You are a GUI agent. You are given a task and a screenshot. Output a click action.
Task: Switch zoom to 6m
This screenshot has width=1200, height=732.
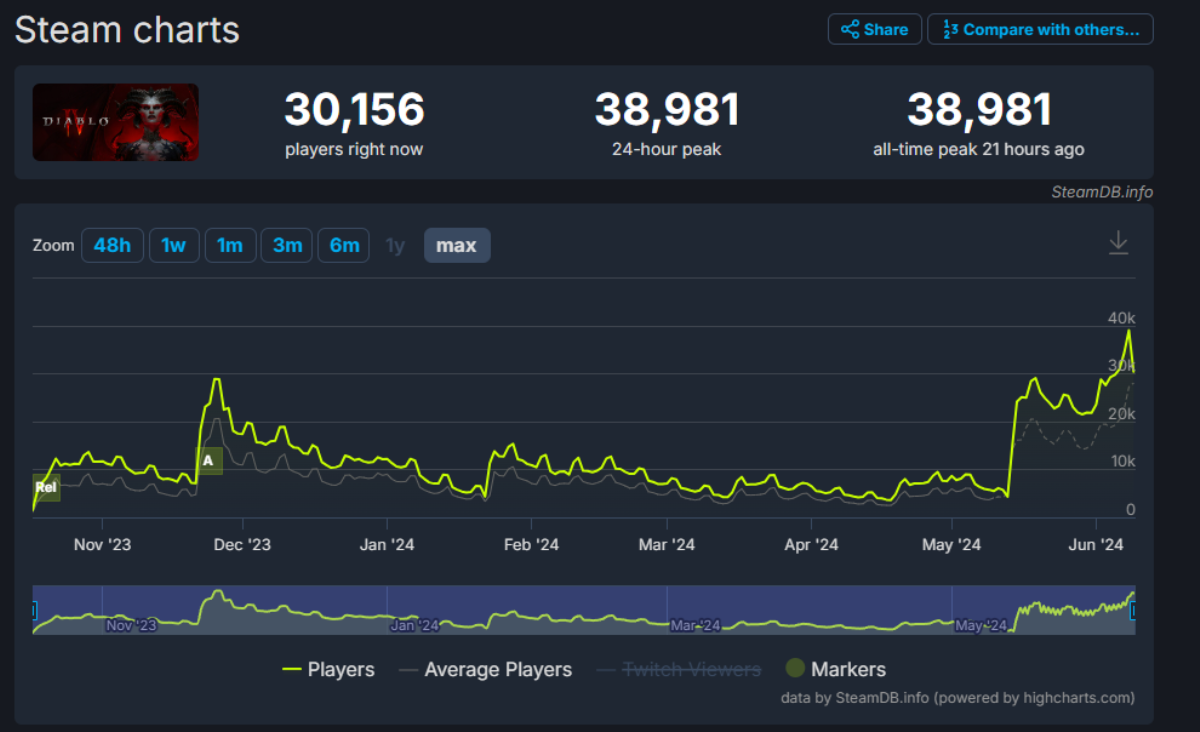[x=344, y=245]
